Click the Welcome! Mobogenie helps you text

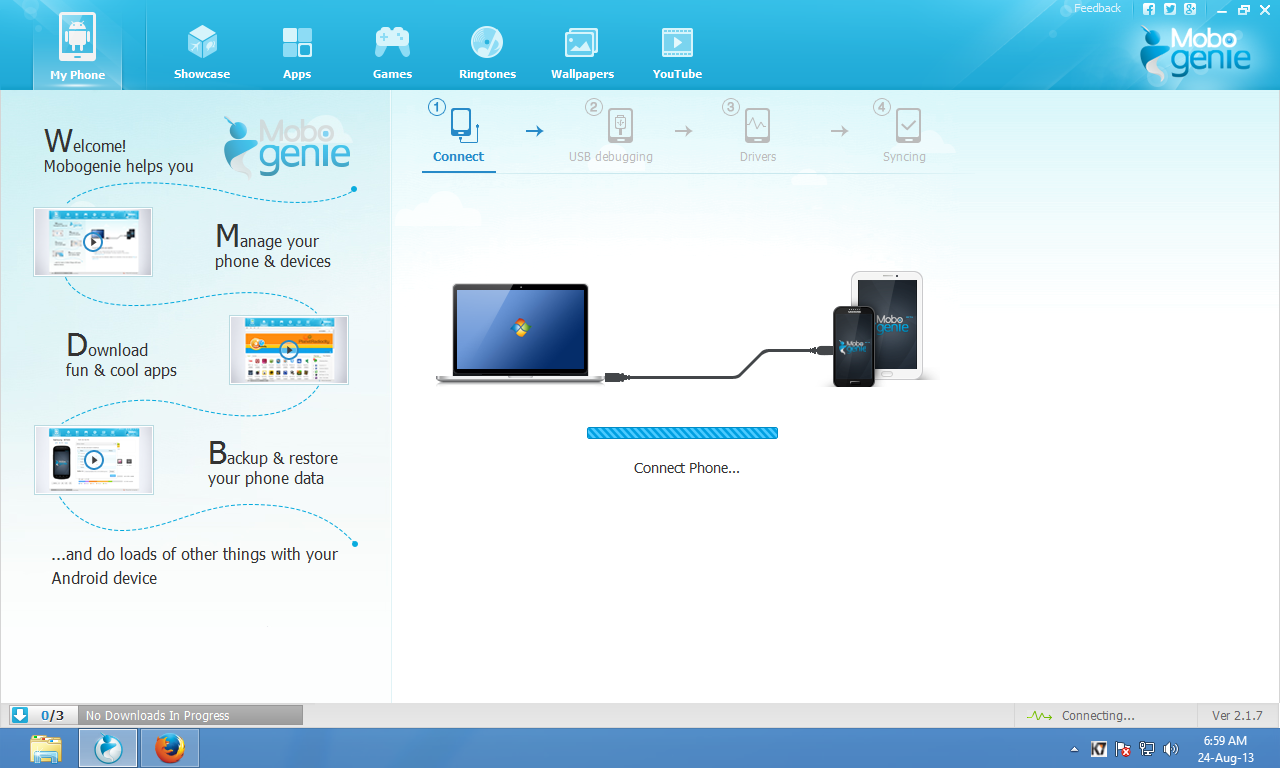[x=118, y=151]
